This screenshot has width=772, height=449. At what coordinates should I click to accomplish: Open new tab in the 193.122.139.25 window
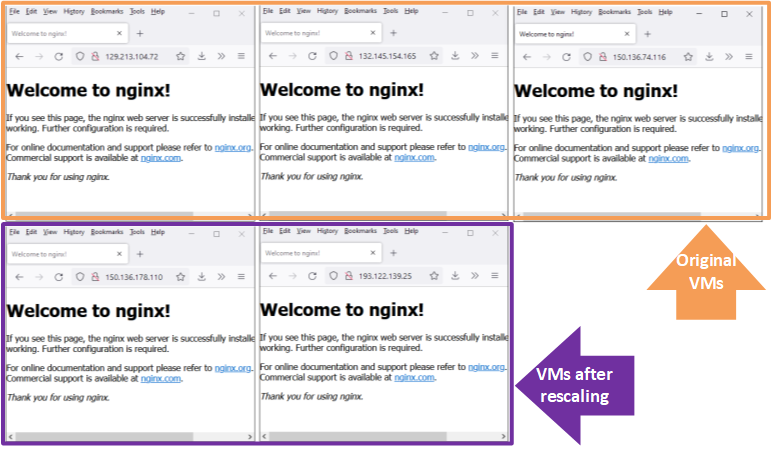pyautogui.click(x=393, y=253)
